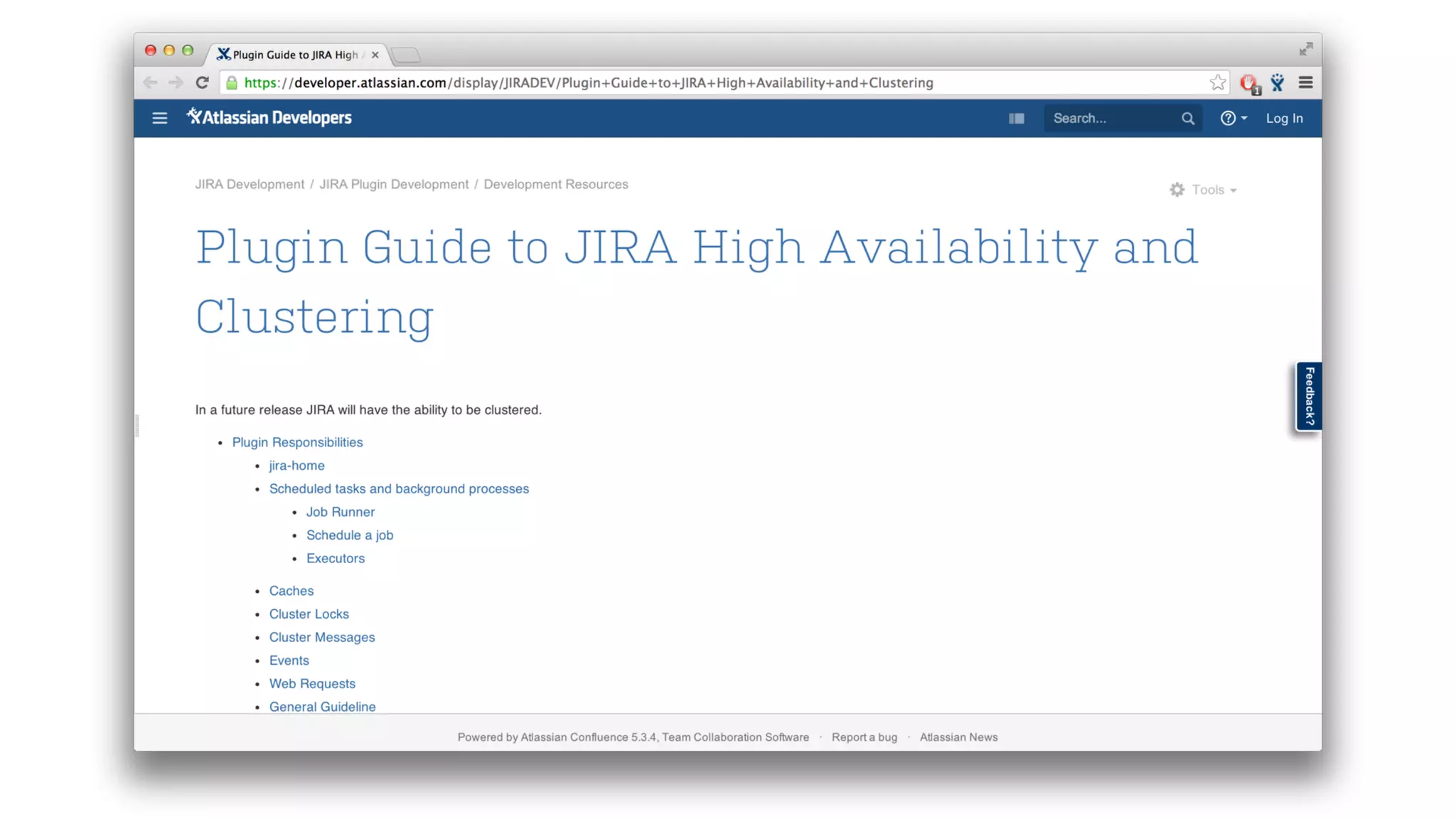Click the Log In link

[1284, 118]
